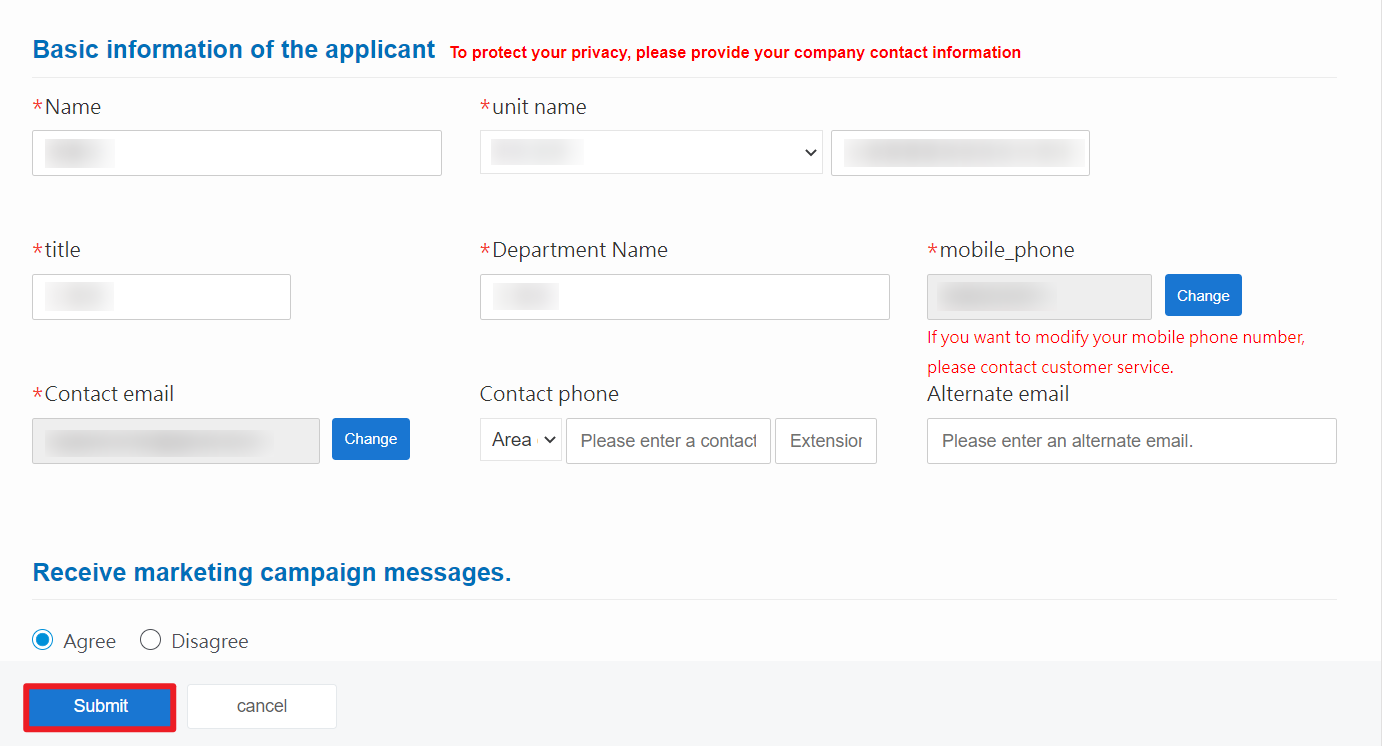Click the Extension input field
Viewport: 1382px width, 746px height.
[826, 441]
